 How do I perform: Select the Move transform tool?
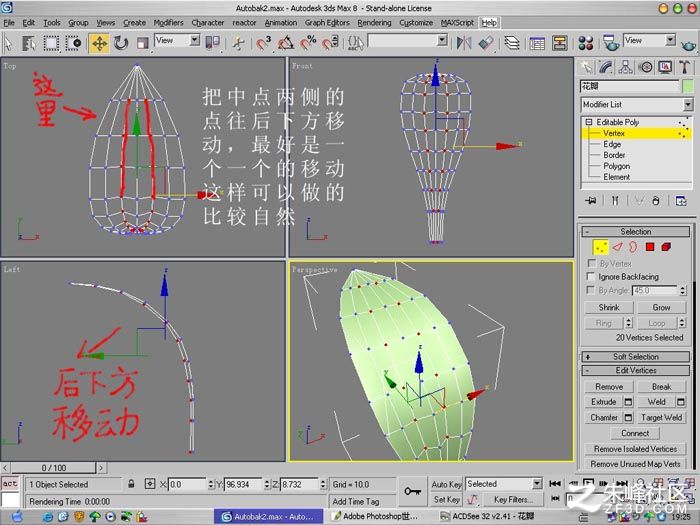click(x=99, y=43)
